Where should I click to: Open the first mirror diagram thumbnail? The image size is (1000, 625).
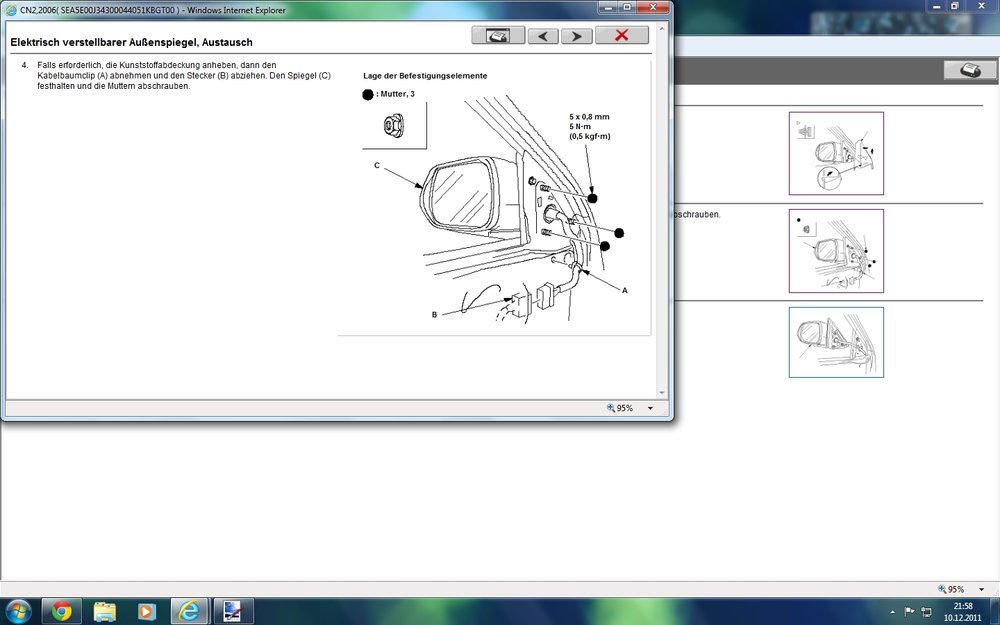(x=836, y=153)
